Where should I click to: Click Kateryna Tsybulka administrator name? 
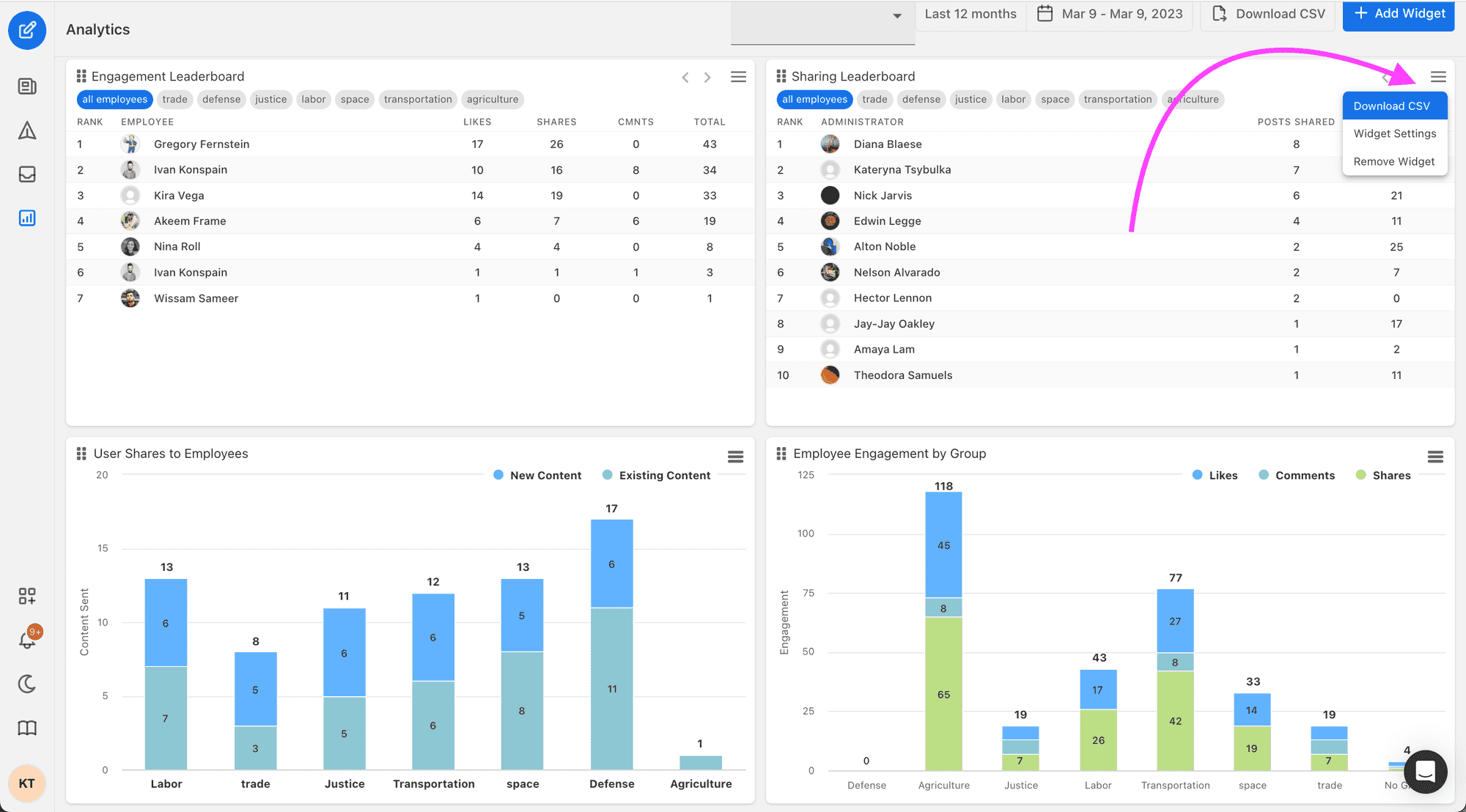coord(902,169)
